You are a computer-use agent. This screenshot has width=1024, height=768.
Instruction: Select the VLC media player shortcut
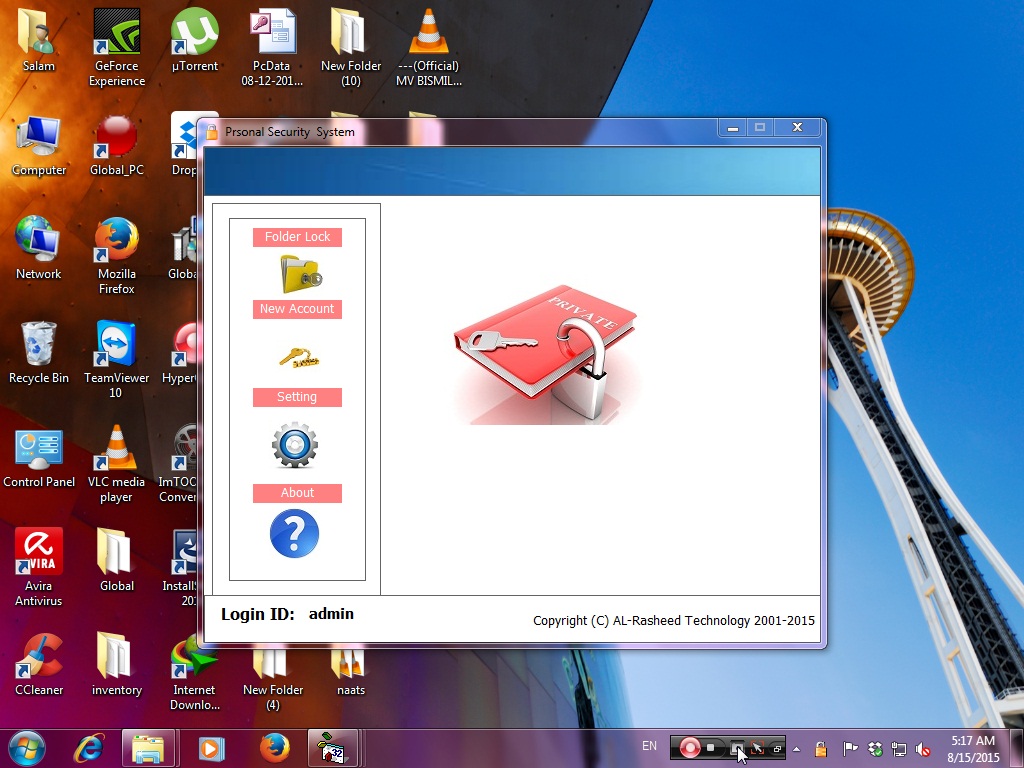pyautogui.click(x=116, y=464)
